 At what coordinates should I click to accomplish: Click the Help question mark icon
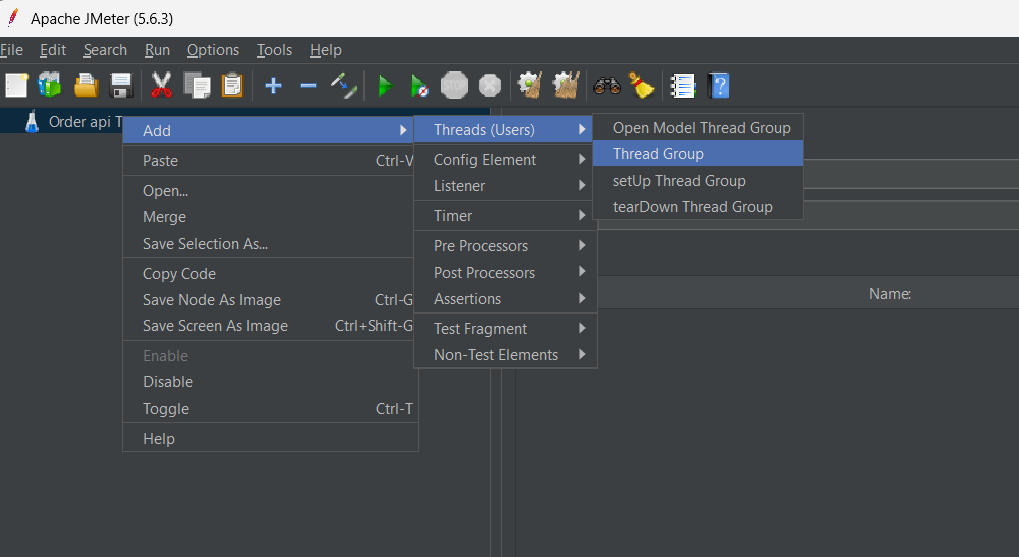pyautogui.click(x=719, y=85)
